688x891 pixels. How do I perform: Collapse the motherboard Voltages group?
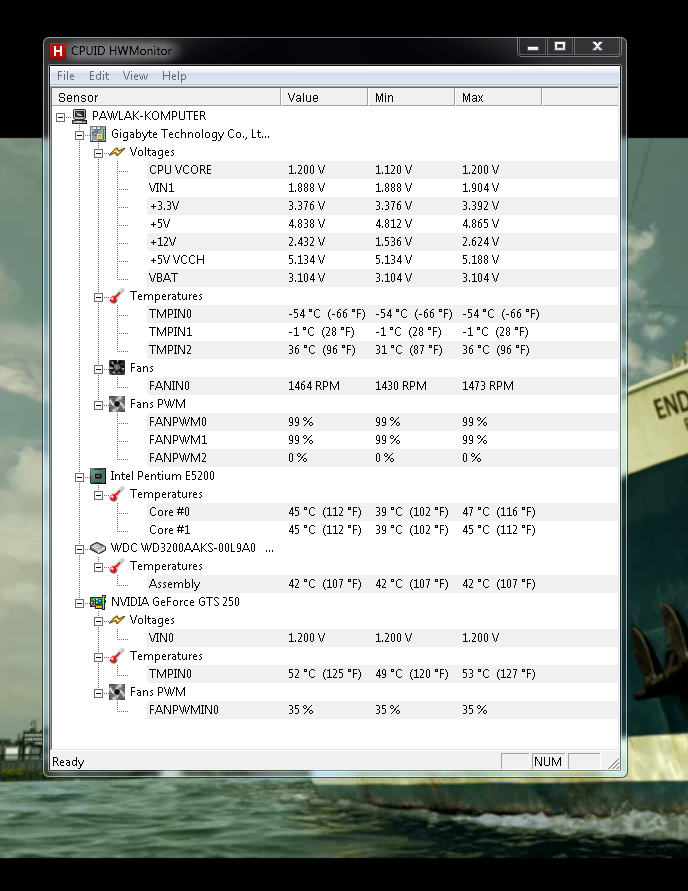pyautogui.click(x=98, y=153)
